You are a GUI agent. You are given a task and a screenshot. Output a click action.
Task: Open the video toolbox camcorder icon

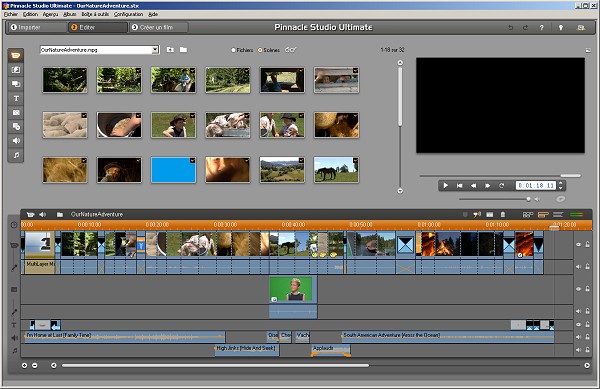(x=31, y=215)
